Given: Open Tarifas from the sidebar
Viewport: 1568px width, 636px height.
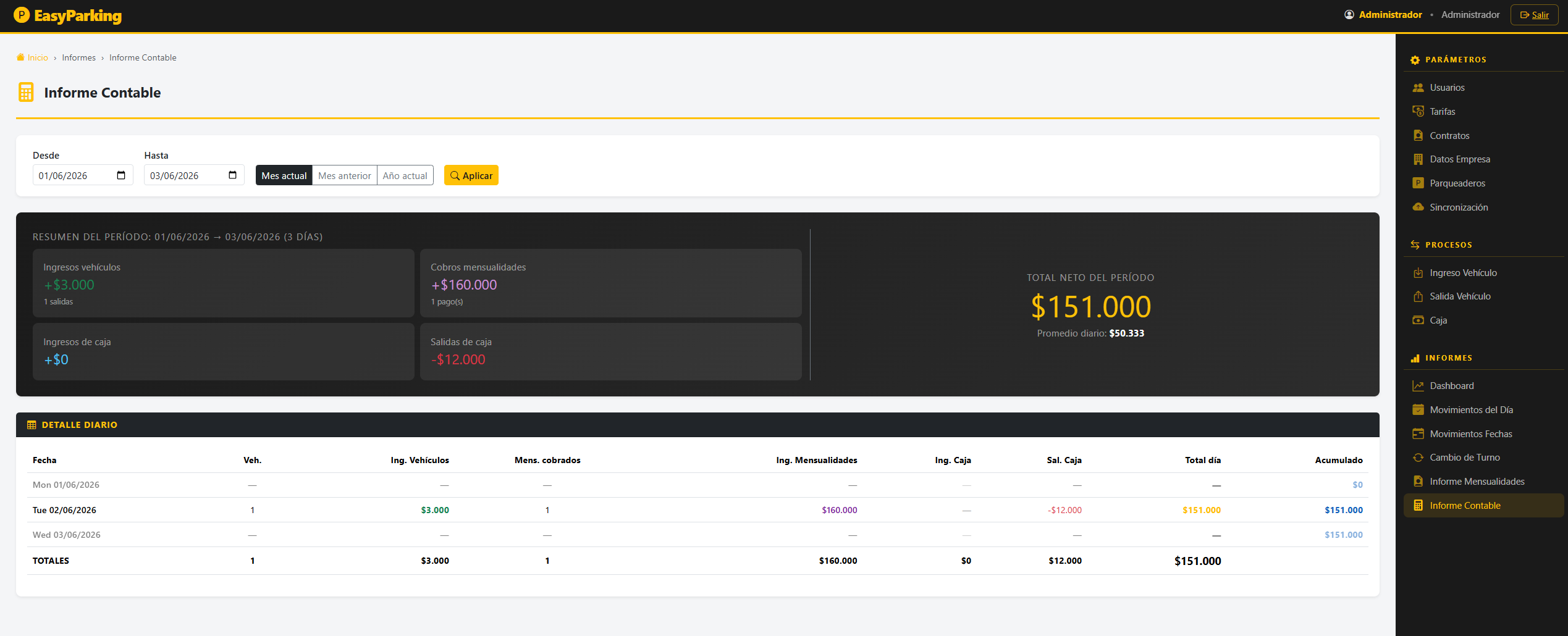Looking at the screenshot, I should click(1484, 112).
